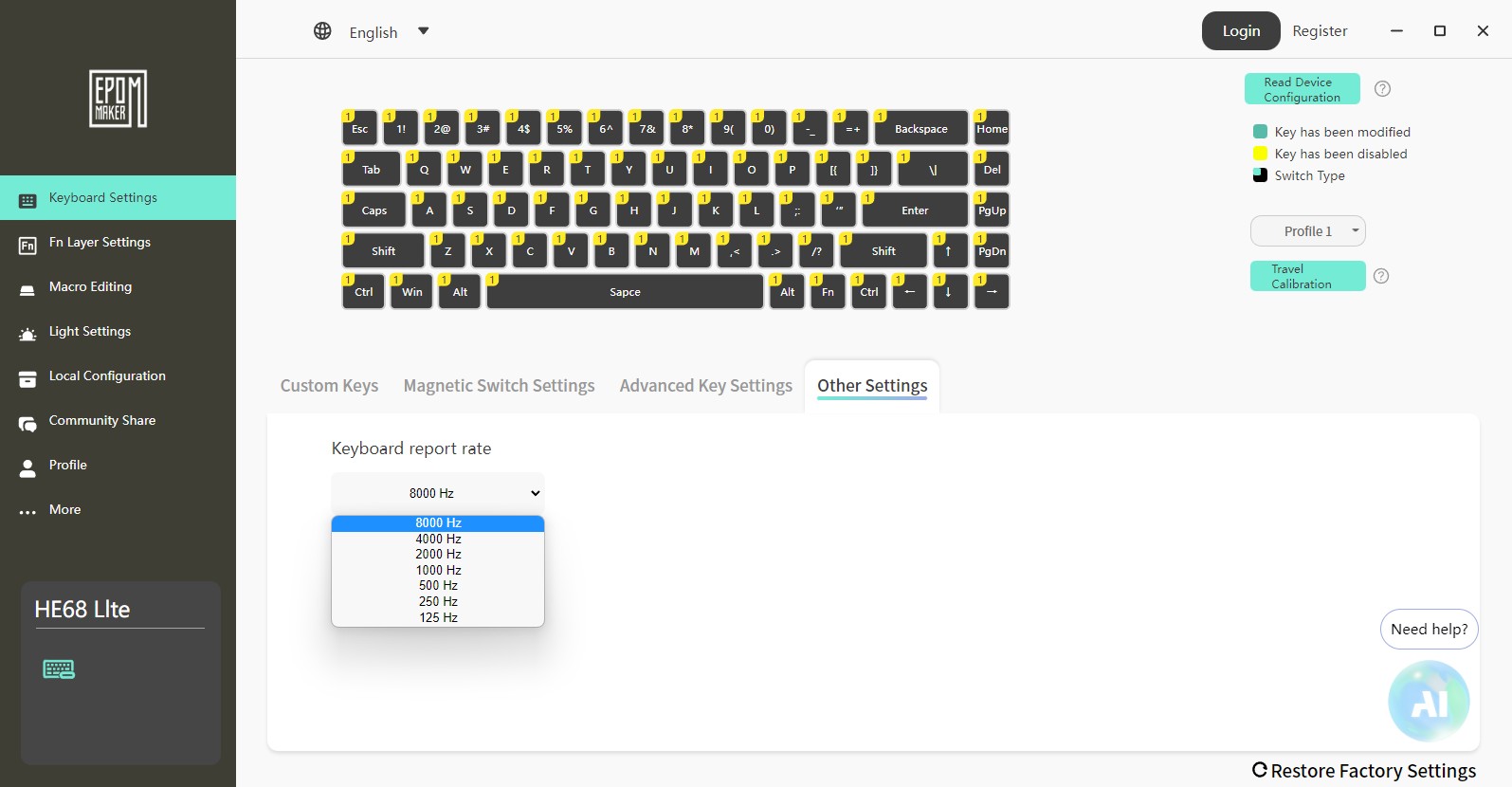Select the Other Settings tab

(872, 386)
